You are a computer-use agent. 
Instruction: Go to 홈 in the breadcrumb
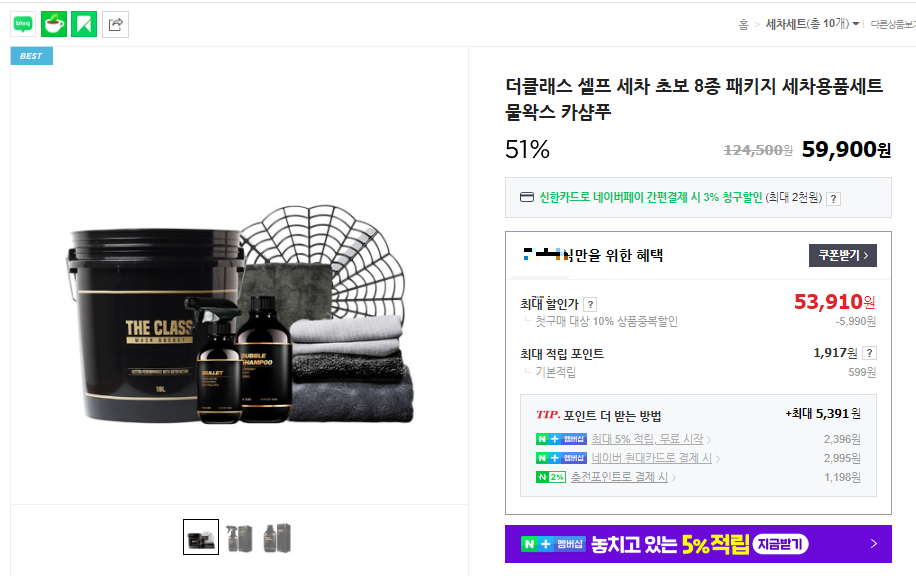[x=743, y=25]
